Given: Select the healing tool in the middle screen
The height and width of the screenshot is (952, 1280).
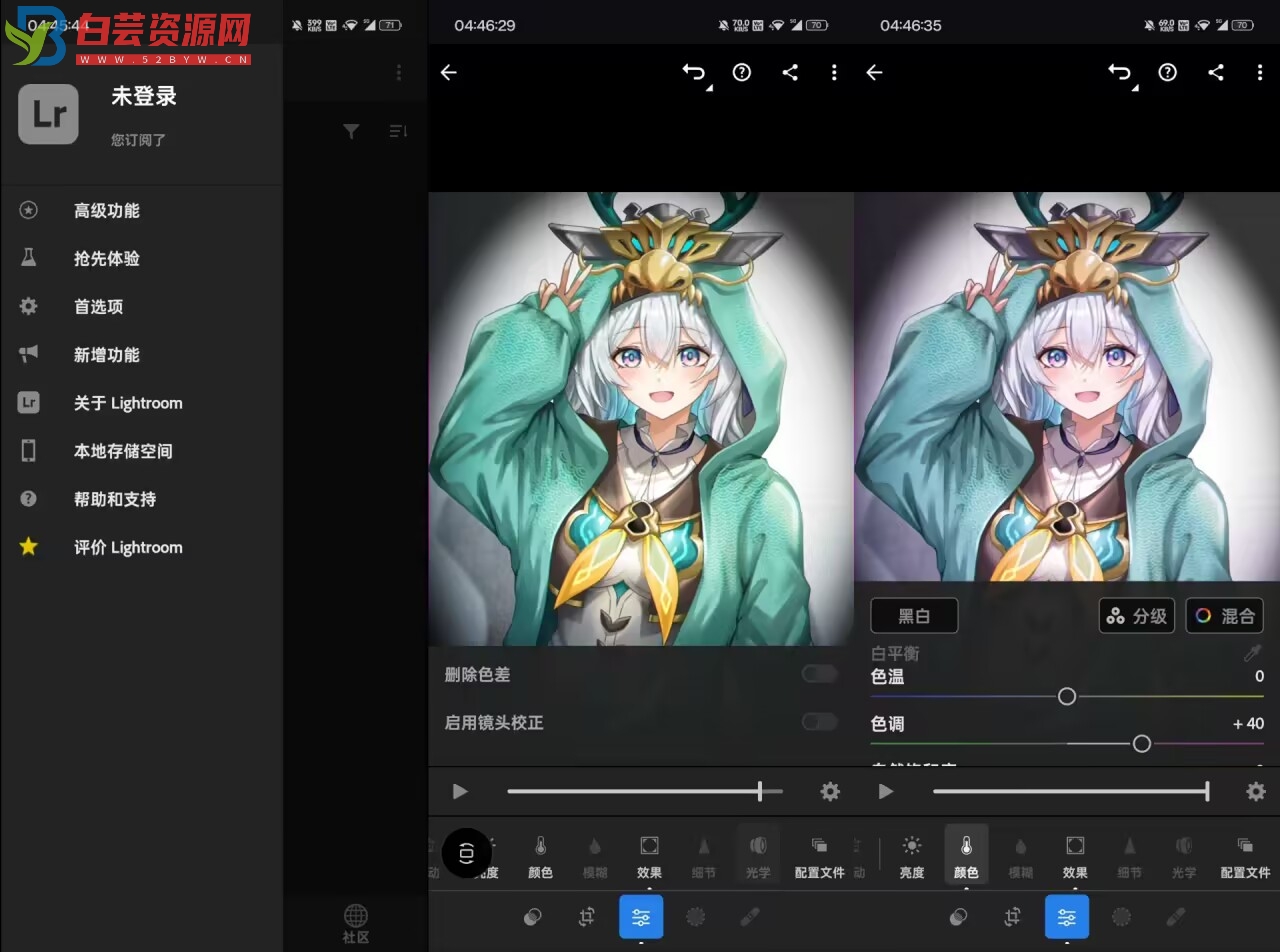Looking at the screenshot, I should coord(750,916).
